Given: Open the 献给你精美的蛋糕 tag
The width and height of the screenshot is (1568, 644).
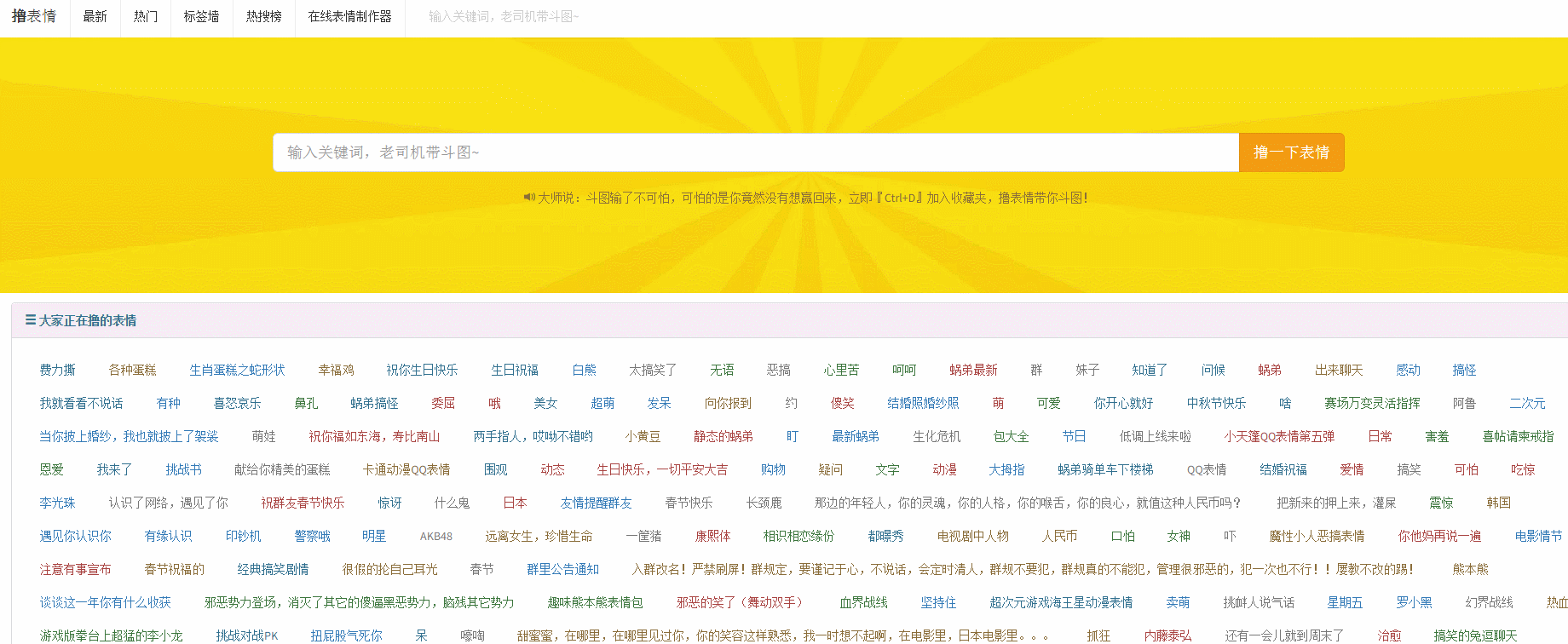Looking at the screenshot, I should [282, 469].
